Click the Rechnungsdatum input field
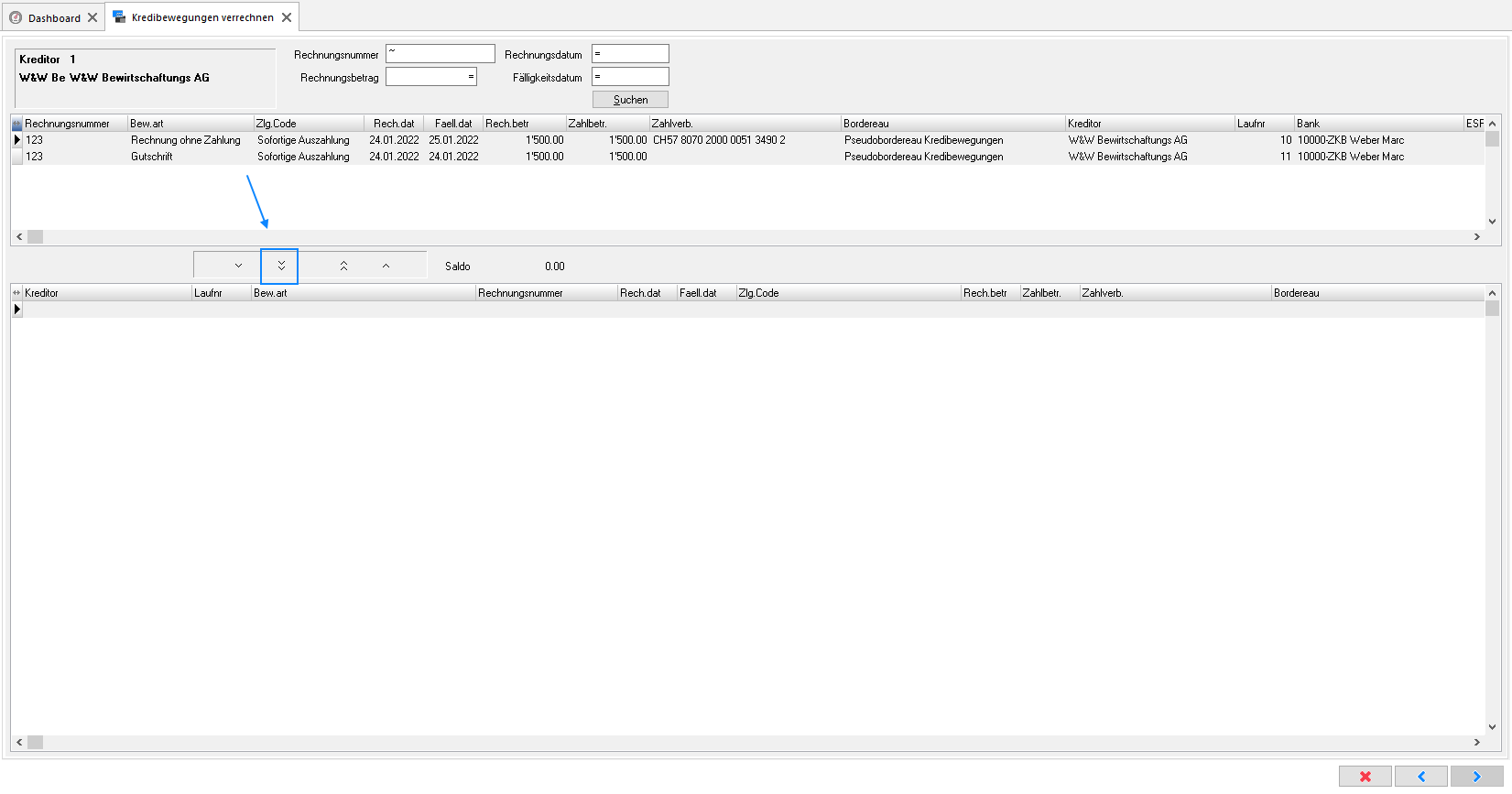 point(630,54)
